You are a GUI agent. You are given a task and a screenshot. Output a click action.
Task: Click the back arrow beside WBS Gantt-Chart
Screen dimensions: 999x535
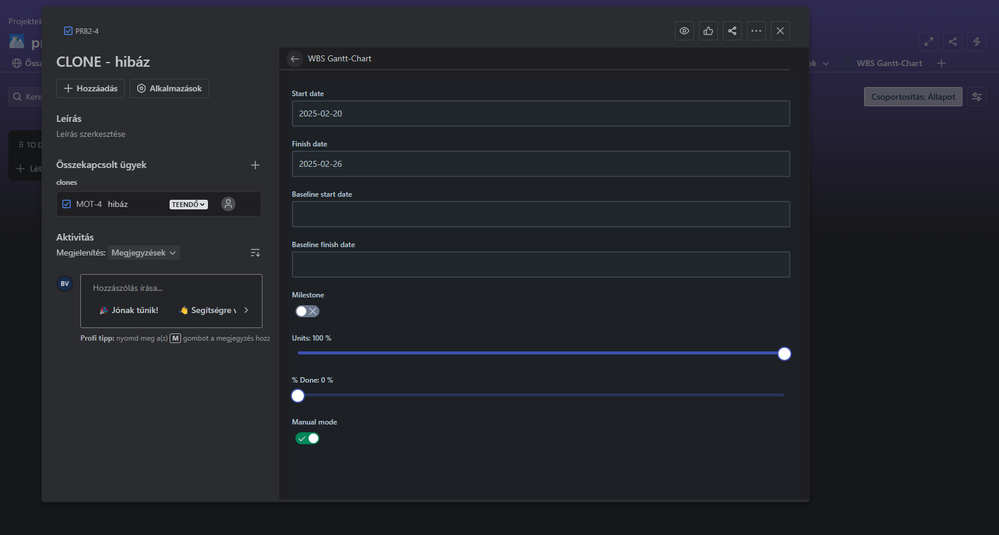tap(294, 59)
